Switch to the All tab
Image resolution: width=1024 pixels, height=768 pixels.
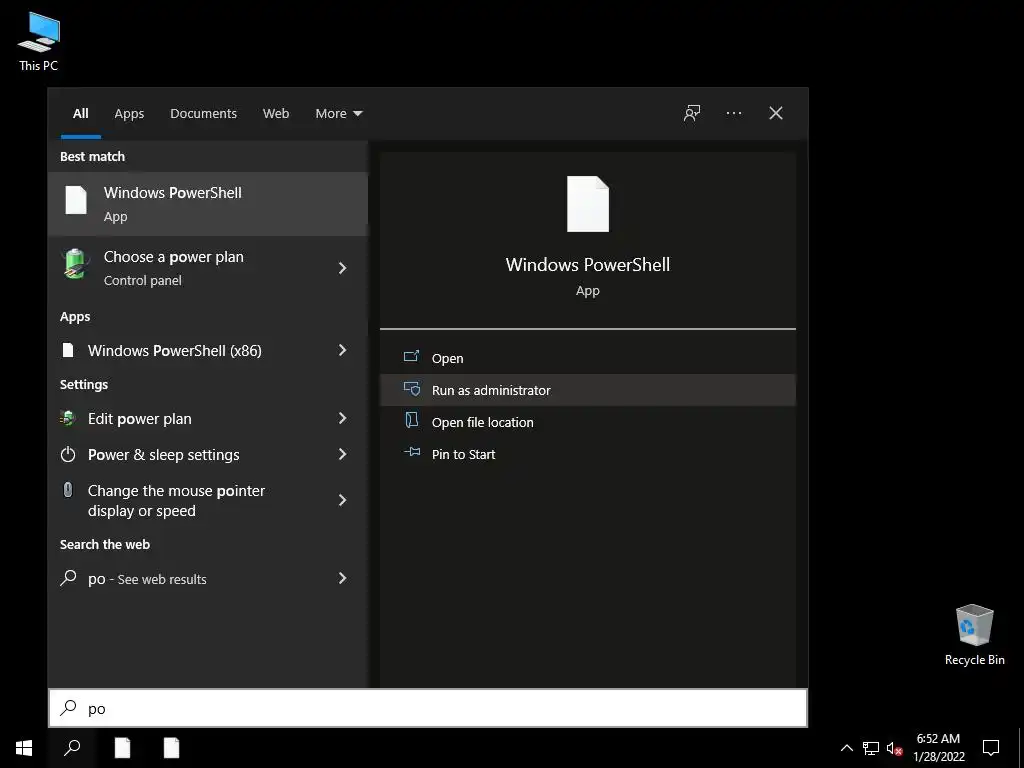[x=80, y=114]
